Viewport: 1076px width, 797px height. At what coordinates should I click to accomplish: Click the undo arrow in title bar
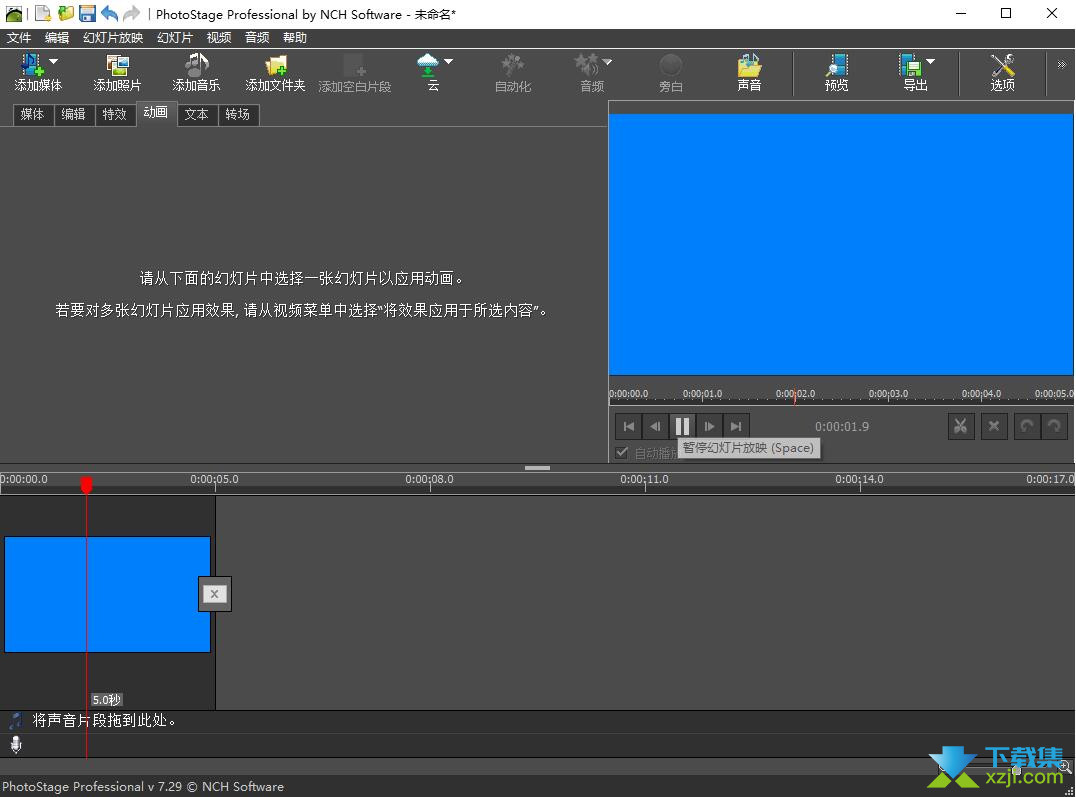coord(109,13)
